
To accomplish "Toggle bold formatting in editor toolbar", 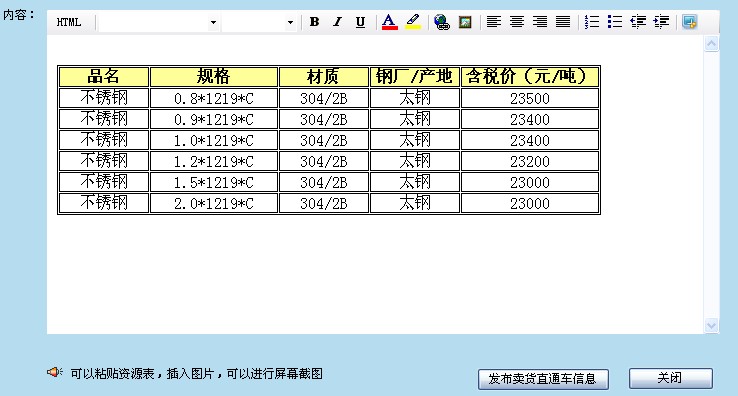I will point(314,22).
